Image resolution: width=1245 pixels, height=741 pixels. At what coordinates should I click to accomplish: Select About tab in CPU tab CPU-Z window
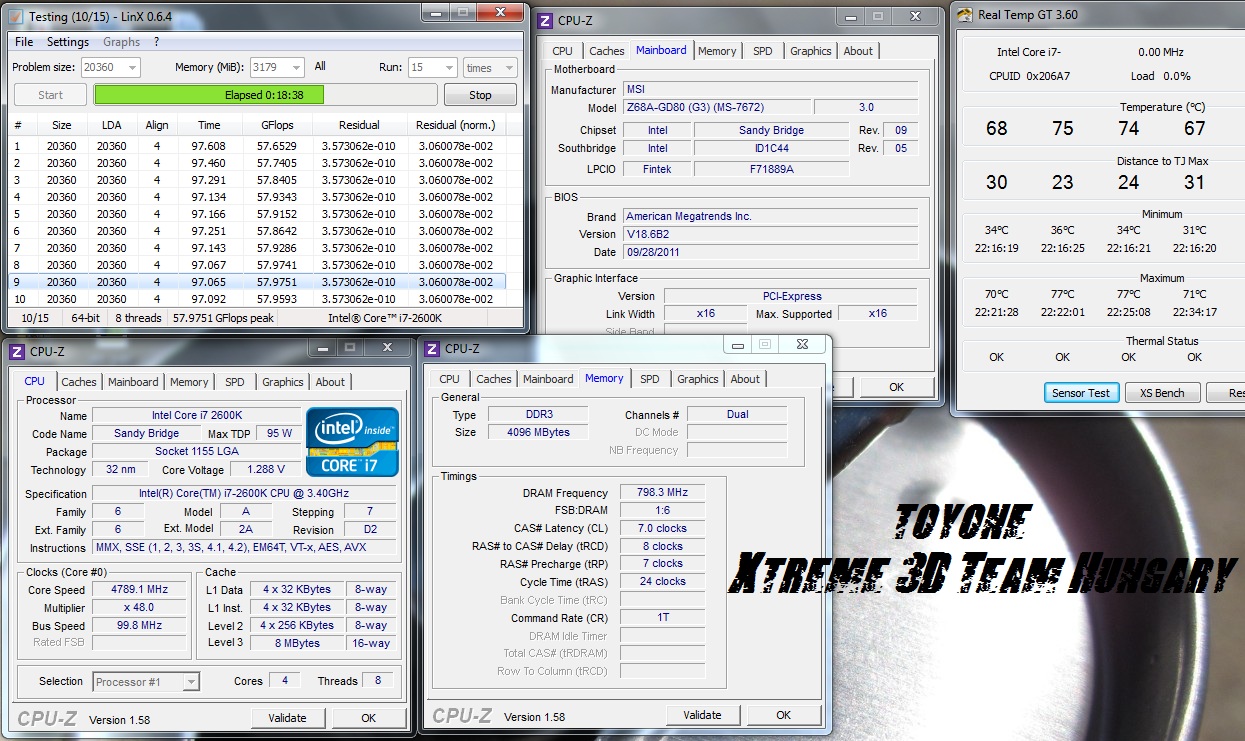click(330, 382)
